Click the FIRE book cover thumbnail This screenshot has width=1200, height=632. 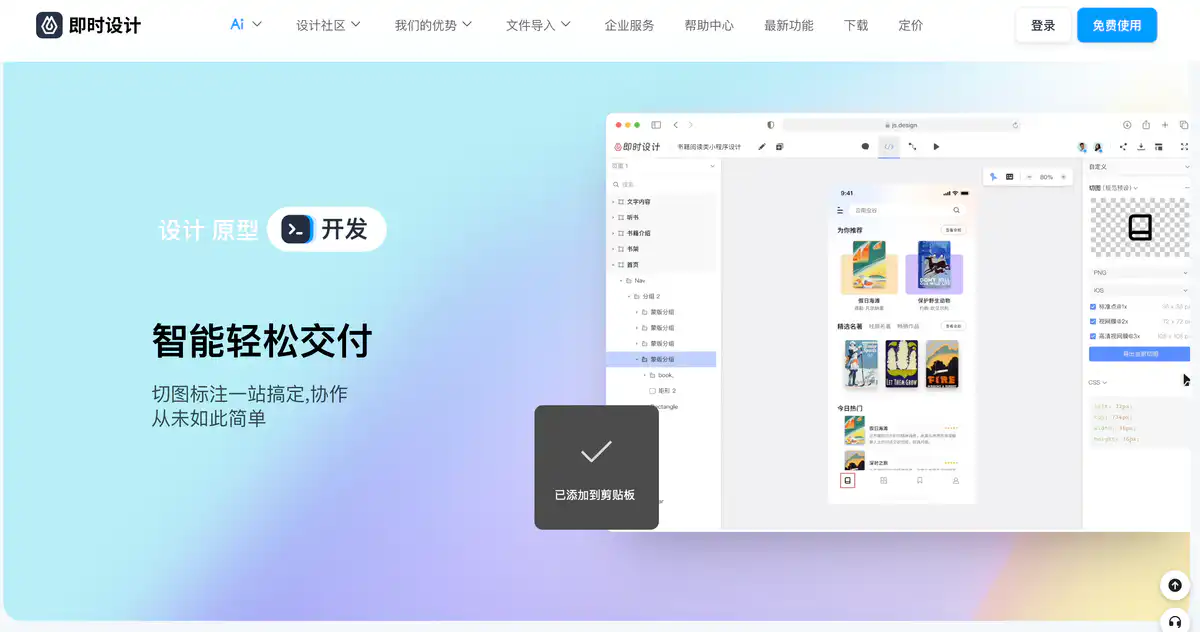[x=942, y=364]
